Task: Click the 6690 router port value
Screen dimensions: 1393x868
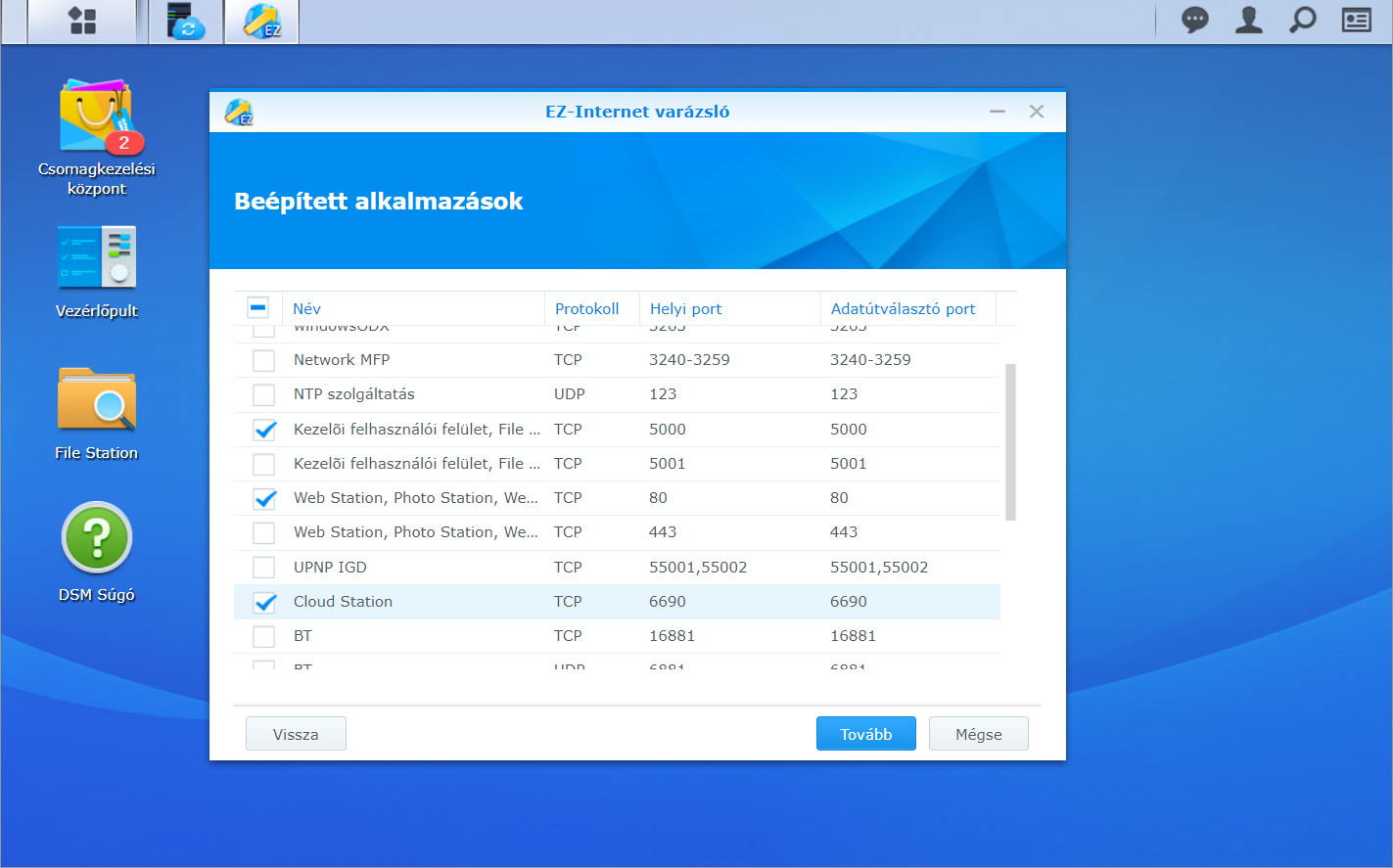Action: coord(849,602)
